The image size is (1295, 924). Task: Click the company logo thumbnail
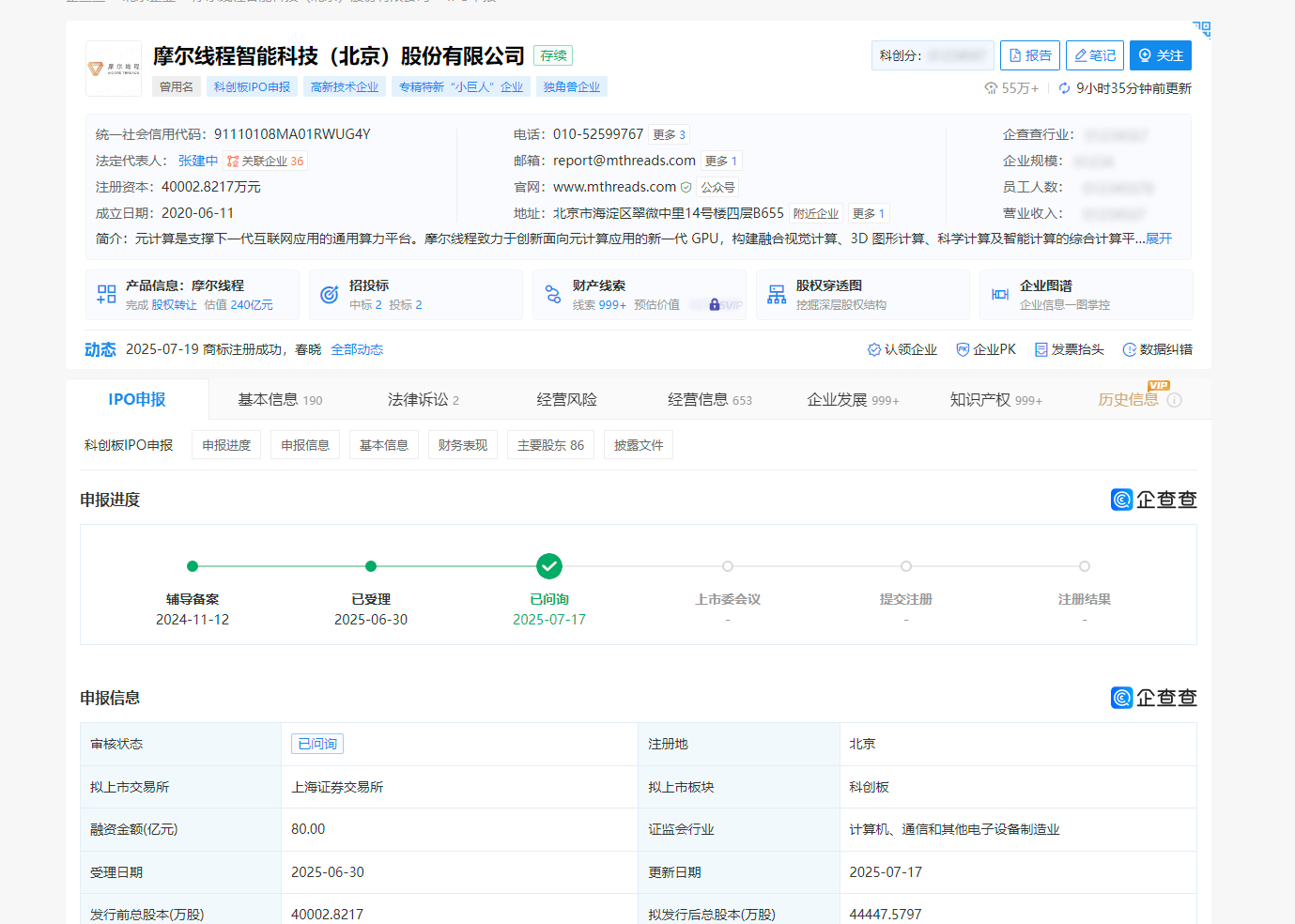tap(114, 69)
